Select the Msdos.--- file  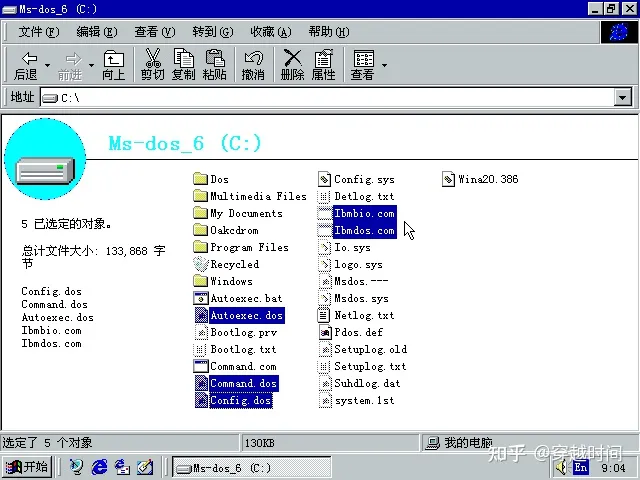[x=353, y=281]
